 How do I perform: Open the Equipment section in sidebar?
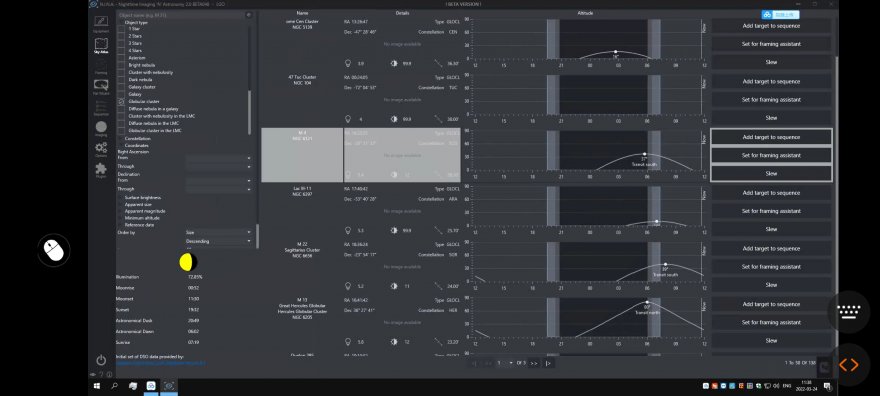pos(101,24)
